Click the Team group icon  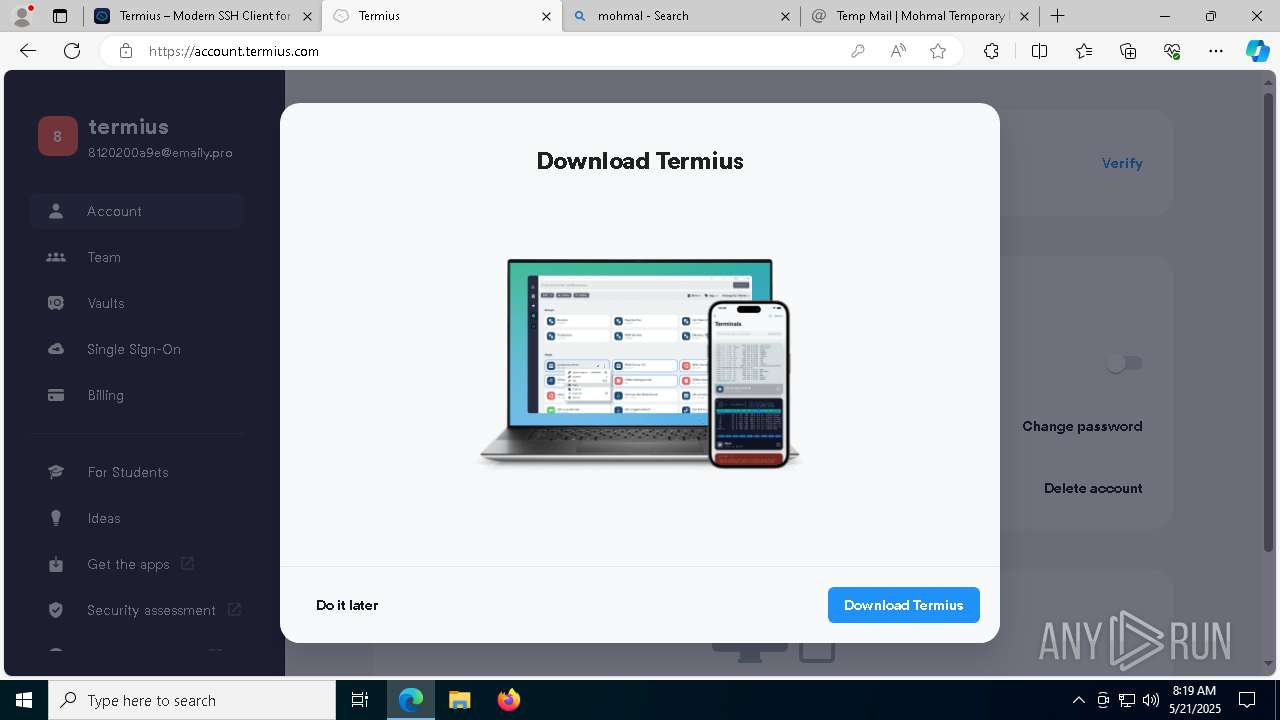[56, 257]
